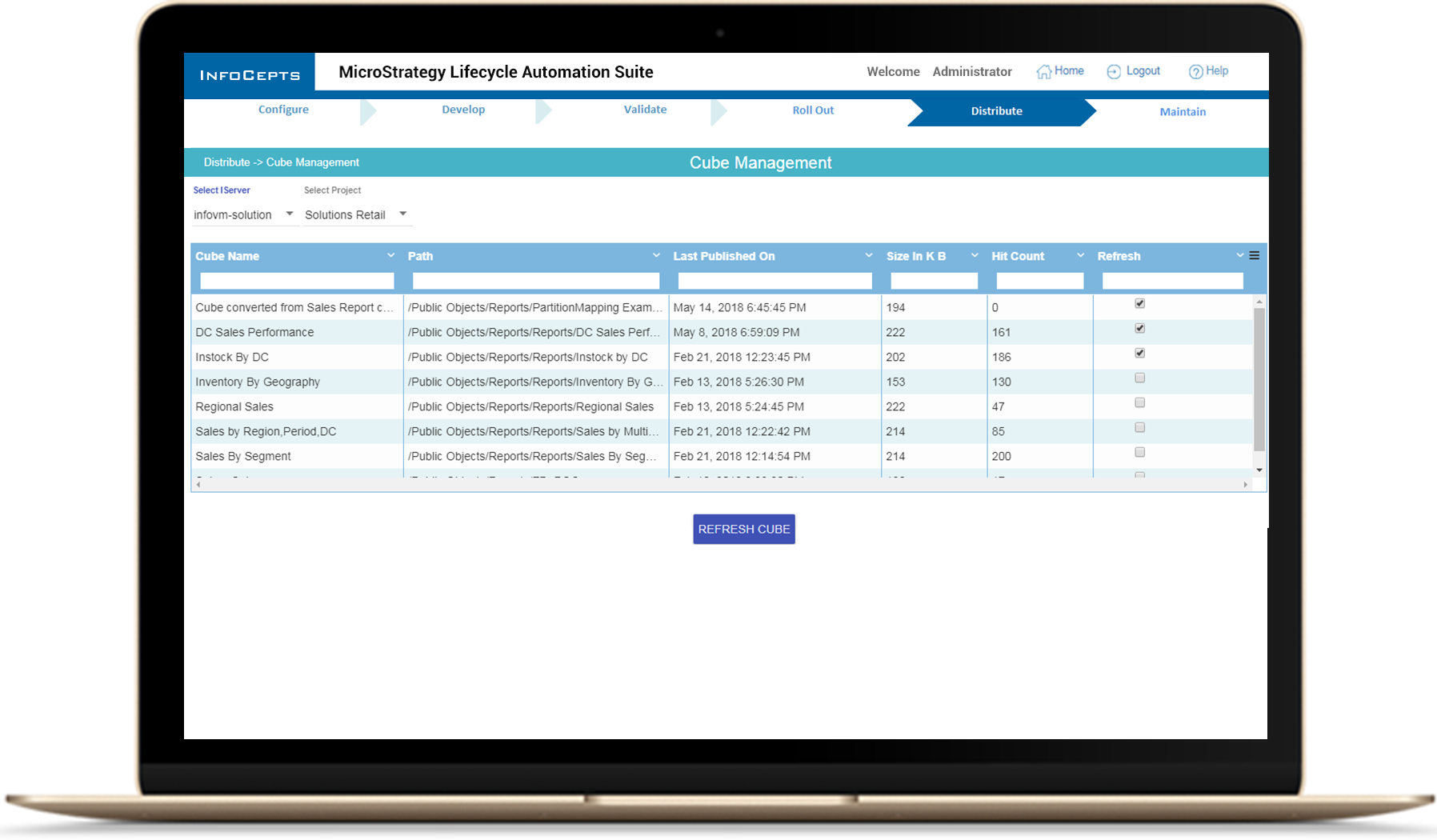
Task: Open Cube Name column menu chevron
Action: click(x=390, y=256)
